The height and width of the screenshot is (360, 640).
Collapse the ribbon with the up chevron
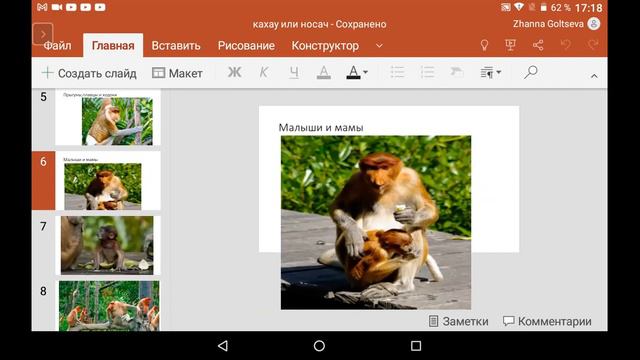(x=594, y=76)
